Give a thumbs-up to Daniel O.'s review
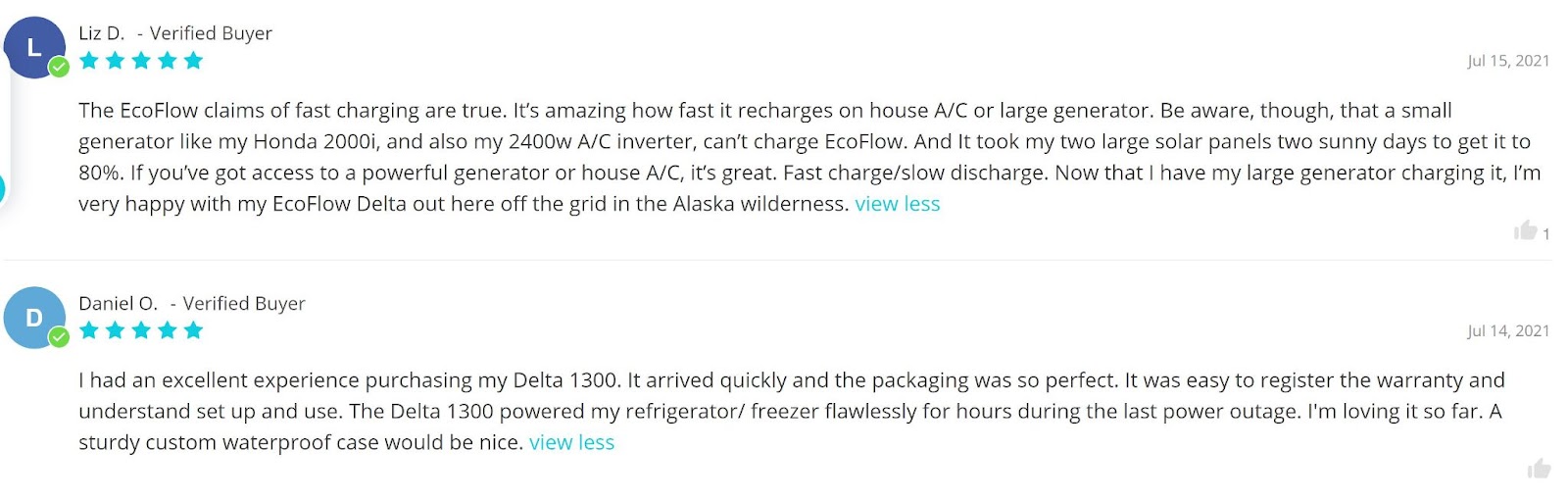 point(1539,469)
